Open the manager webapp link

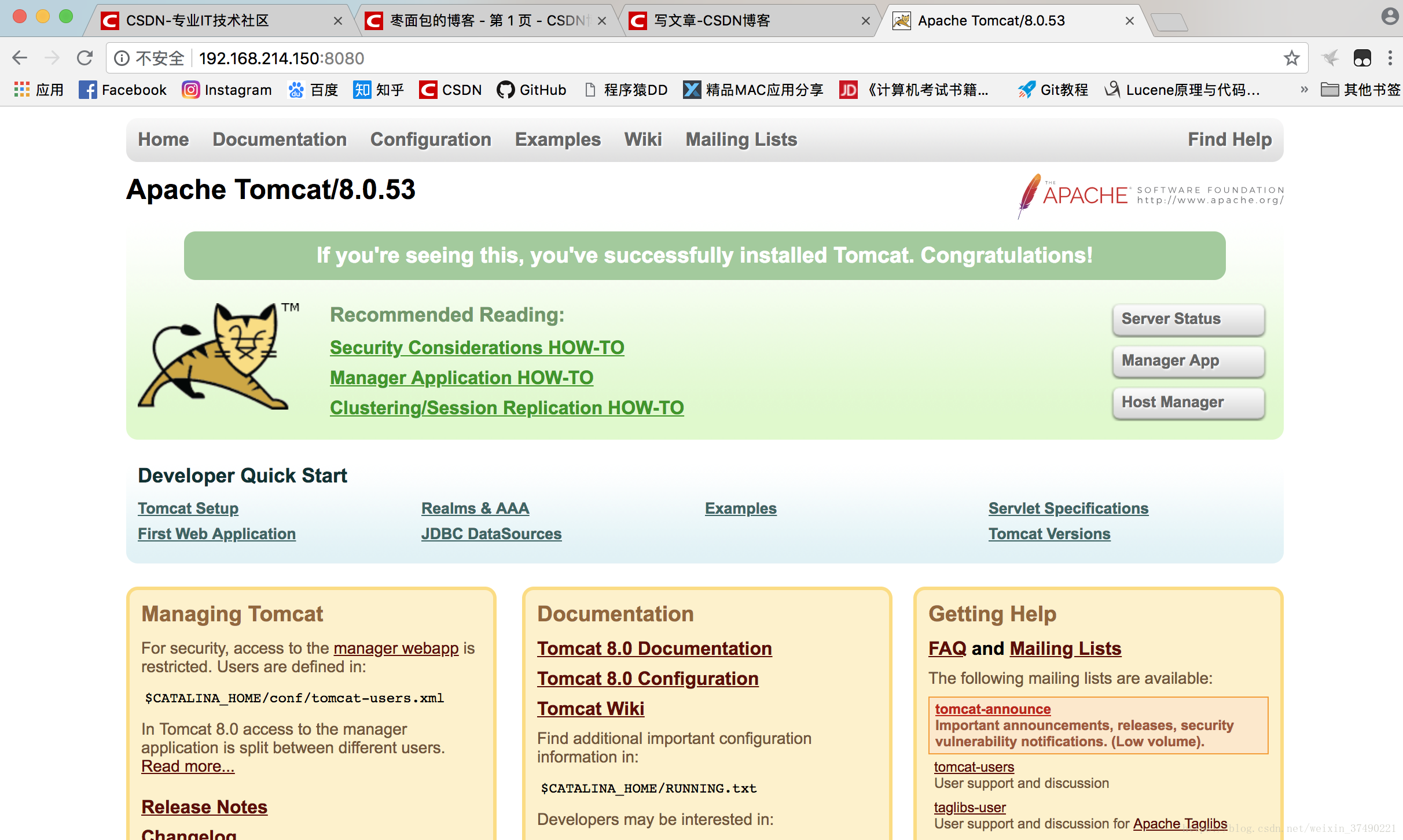point(396,649)
